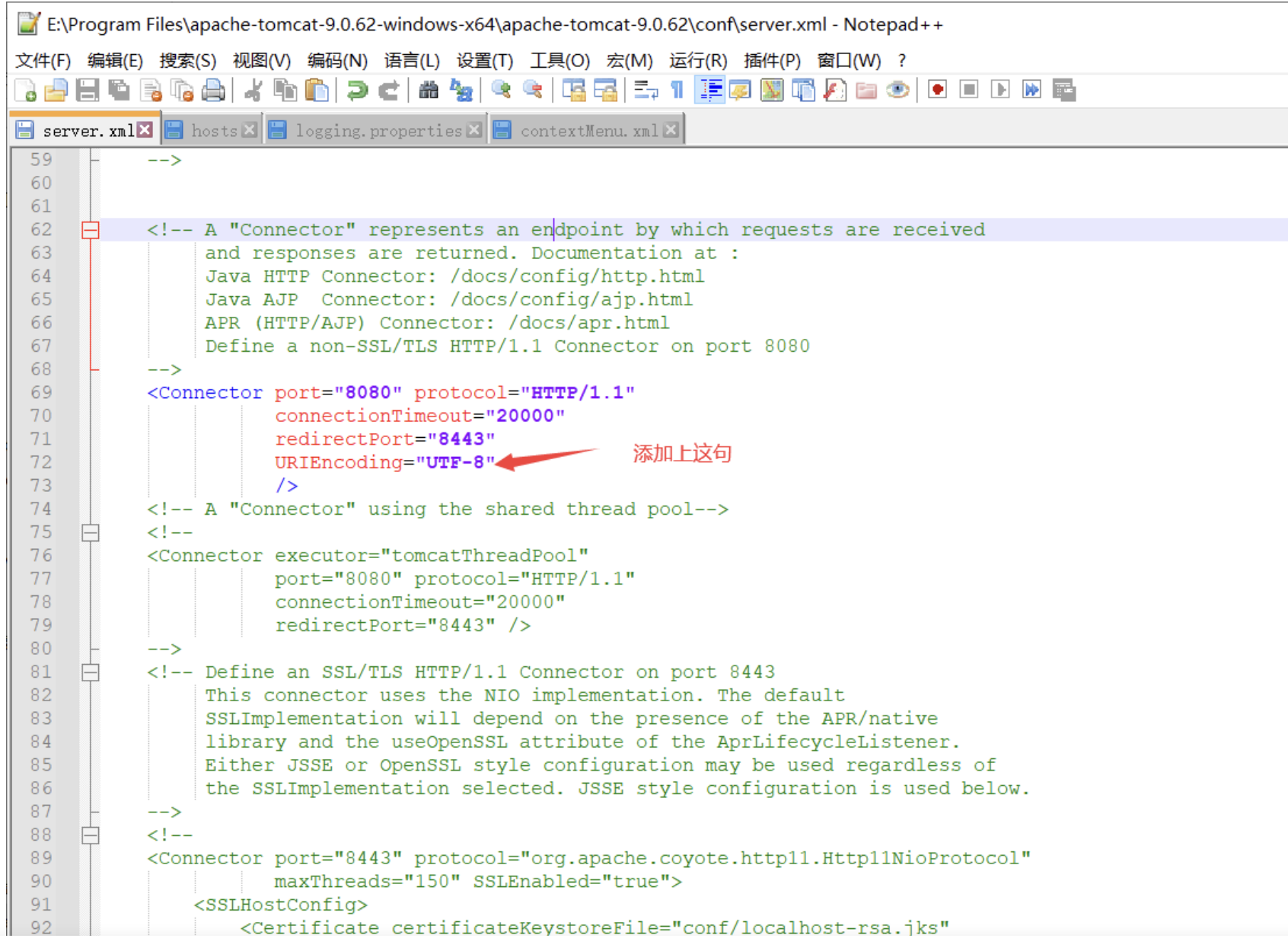The image size is (1288, 951).
Task: Print the document with the printer icon
Action: (x=213, y=91)
